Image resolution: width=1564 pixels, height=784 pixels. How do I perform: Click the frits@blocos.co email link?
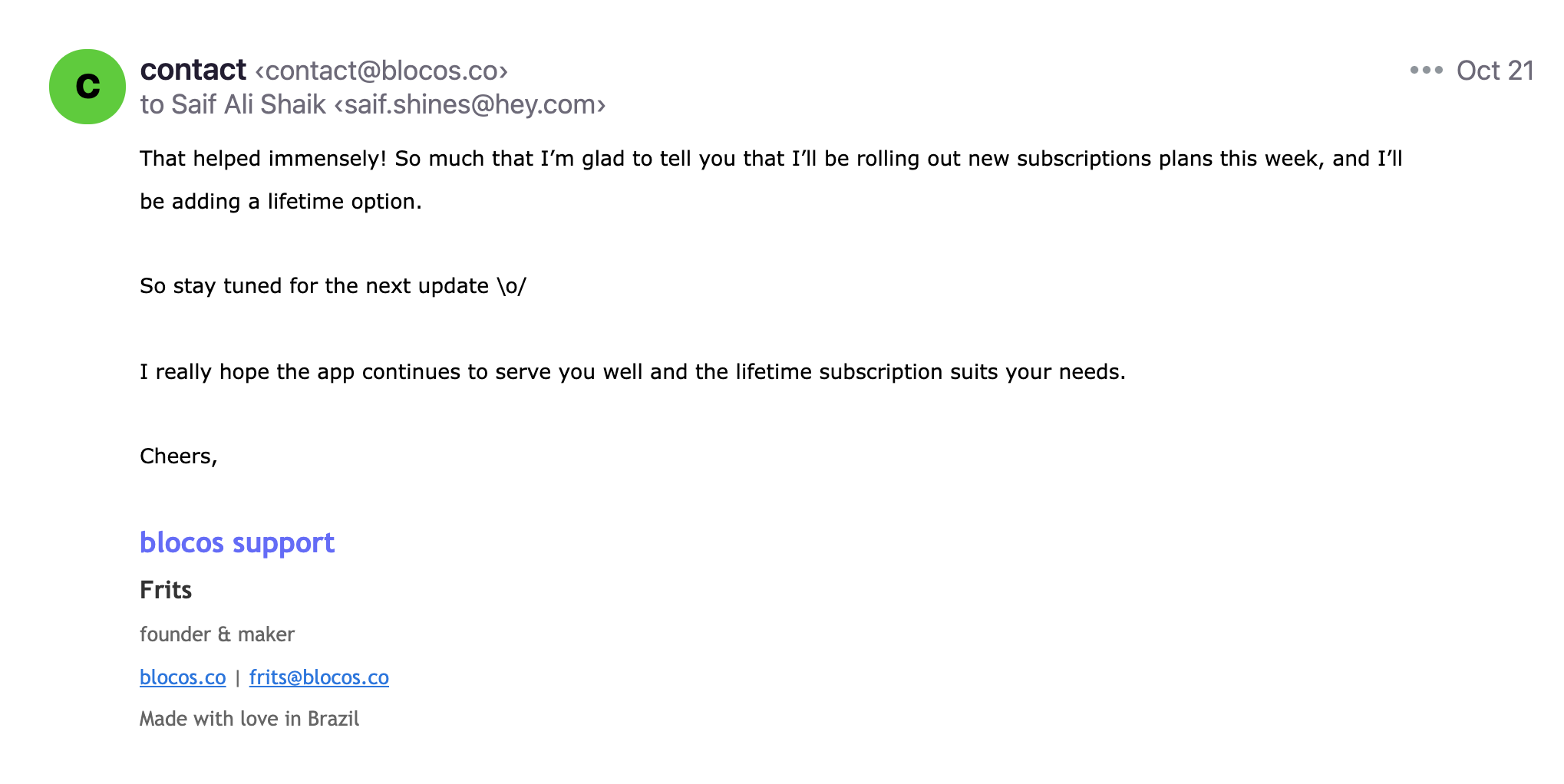pos(319,677)
